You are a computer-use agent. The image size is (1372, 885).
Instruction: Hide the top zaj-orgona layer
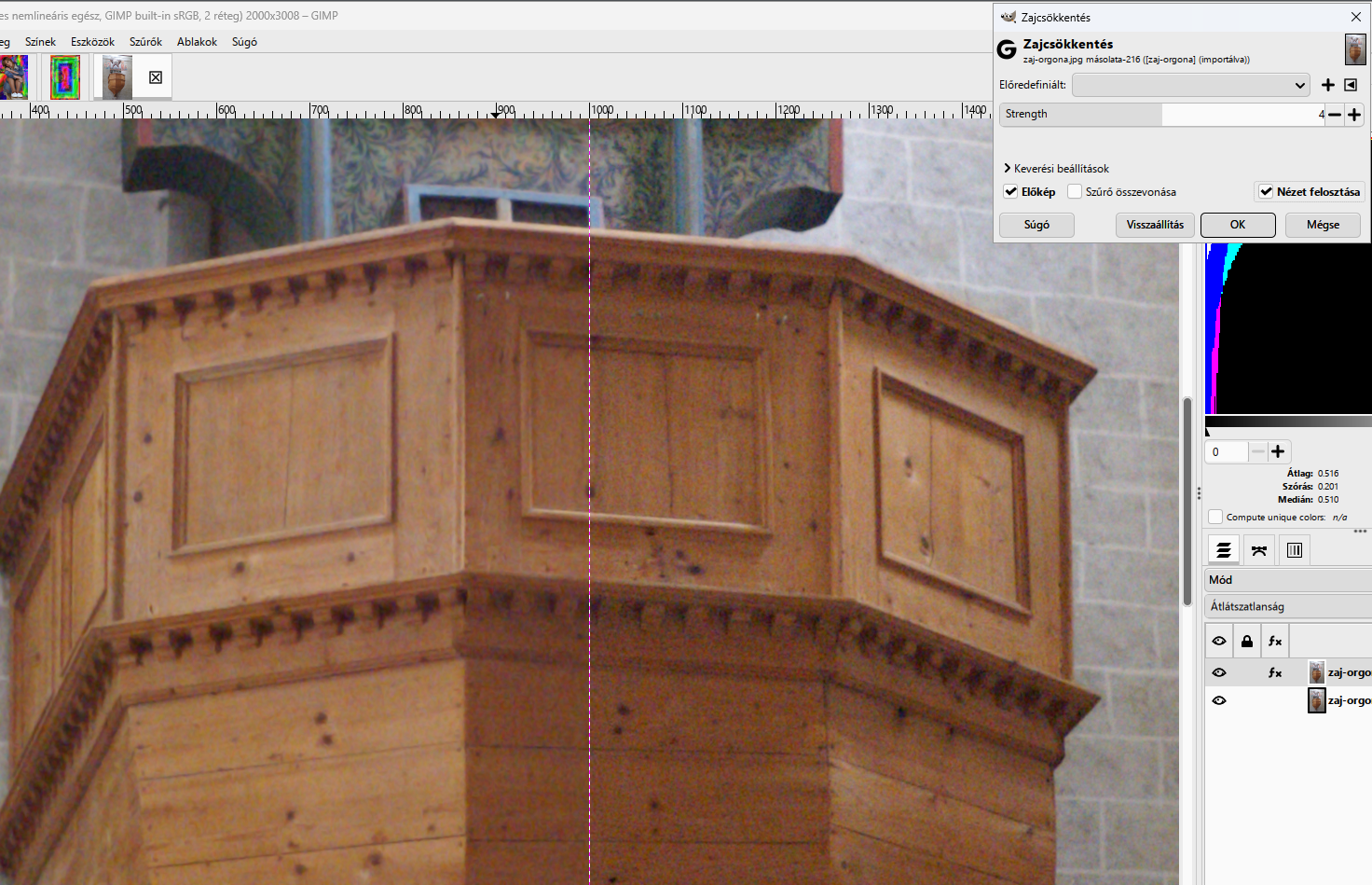(1219, 672)
